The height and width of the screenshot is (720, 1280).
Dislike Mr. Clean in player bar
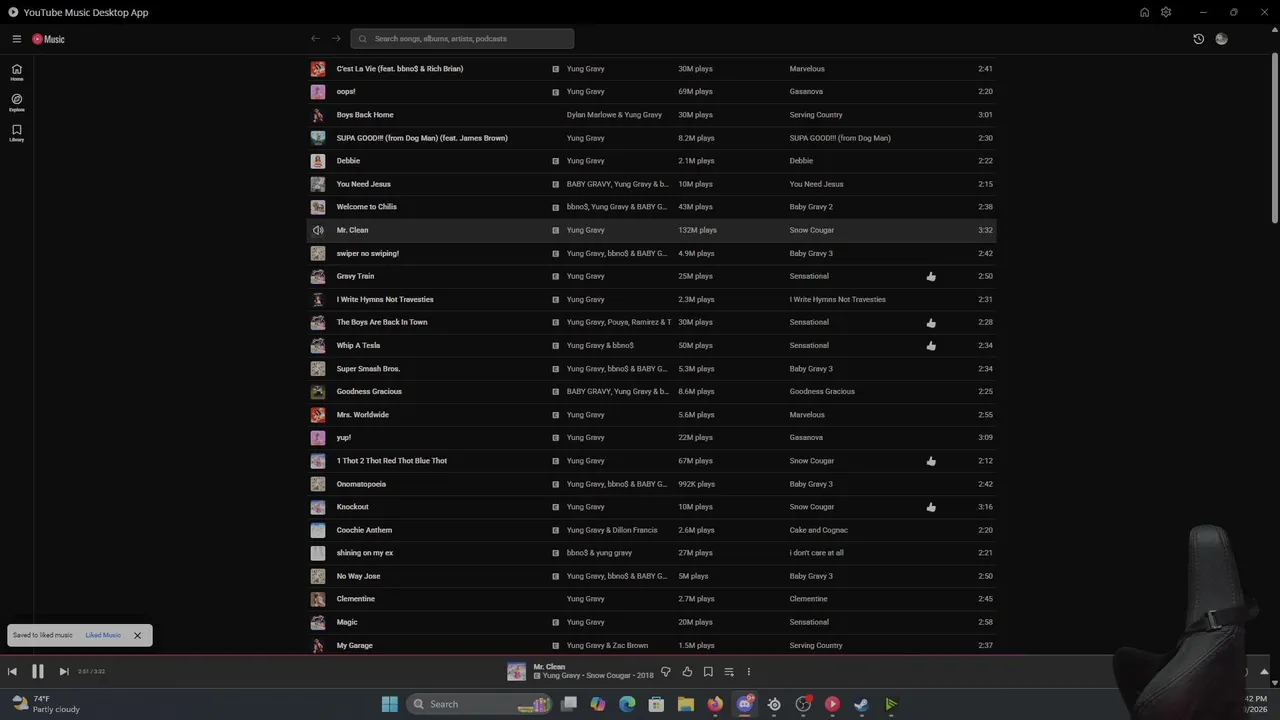666,672
